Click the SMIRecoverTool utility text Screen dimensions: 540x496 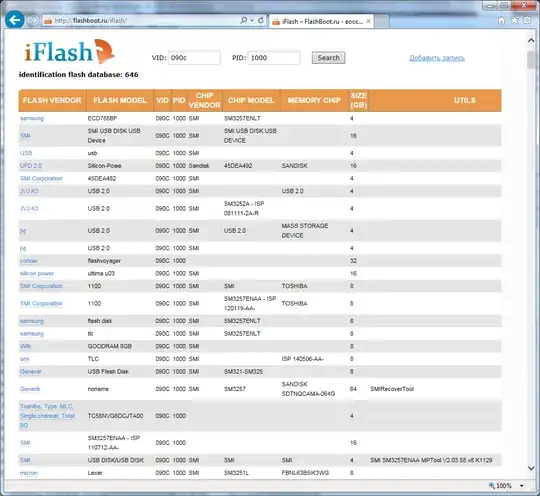pyautogui.click(x=392, y=389)
